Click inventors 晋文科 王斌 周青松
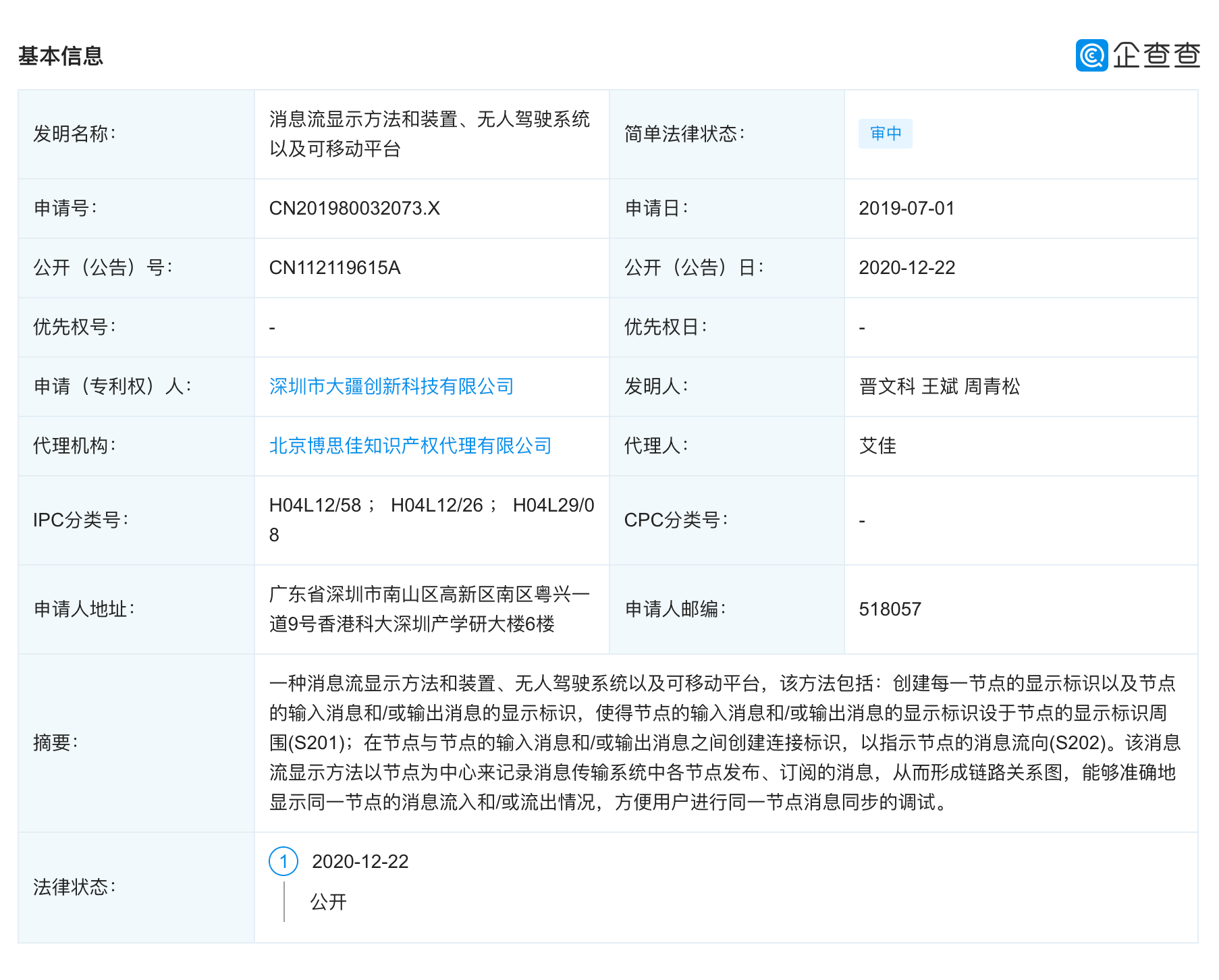 click(x=939, y=387)
